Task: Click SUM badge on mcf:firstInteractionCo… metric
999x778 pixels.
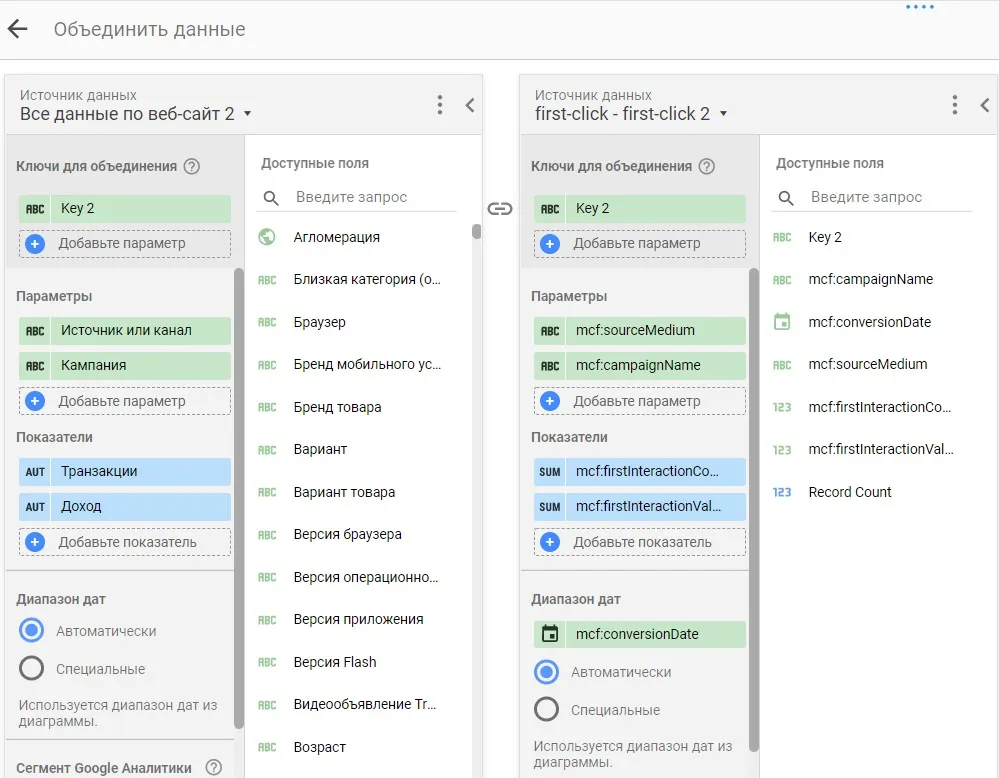Action: point(550,472)
